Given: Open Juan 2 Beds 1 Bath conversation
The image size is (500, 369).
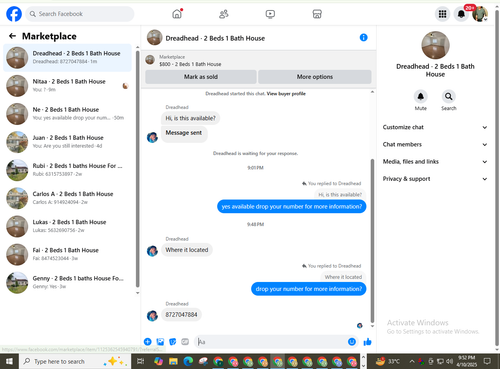Looking at the screenshot, I should click(x=68, y=142).
